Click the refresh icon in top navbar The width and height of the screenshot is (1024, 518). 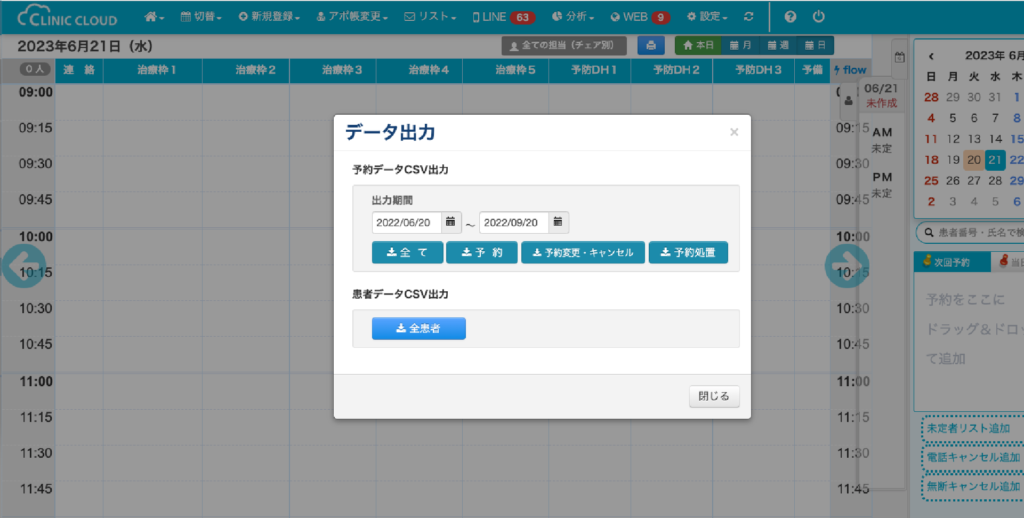click(x=749, y=17)
